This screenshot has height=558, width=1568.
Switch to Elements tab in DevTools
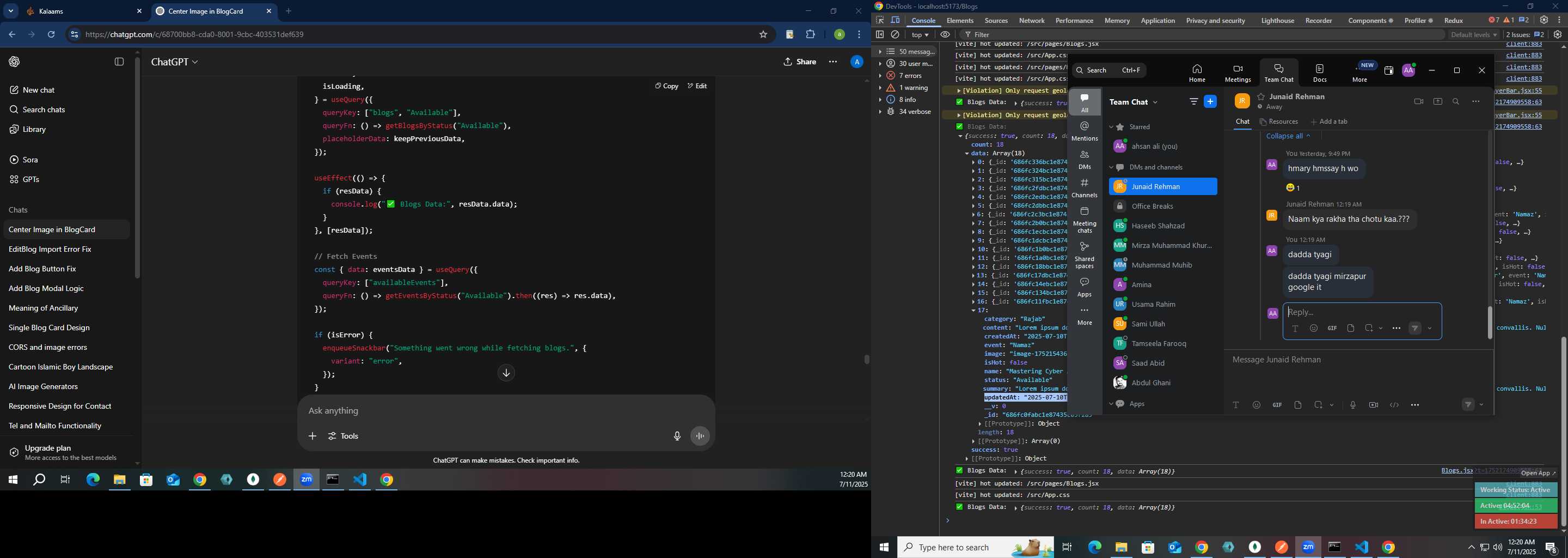pos(960,21)
